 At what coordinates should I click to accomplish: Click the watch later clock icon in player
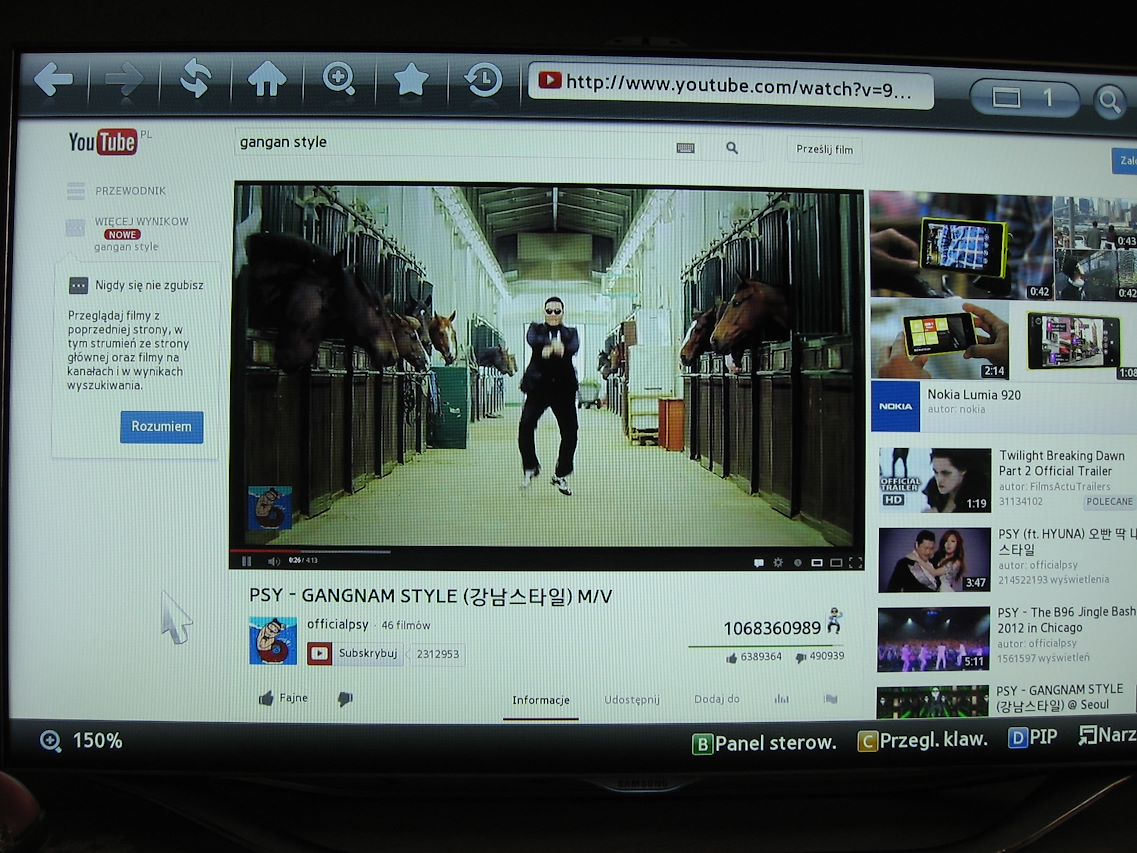pos(797,563)
